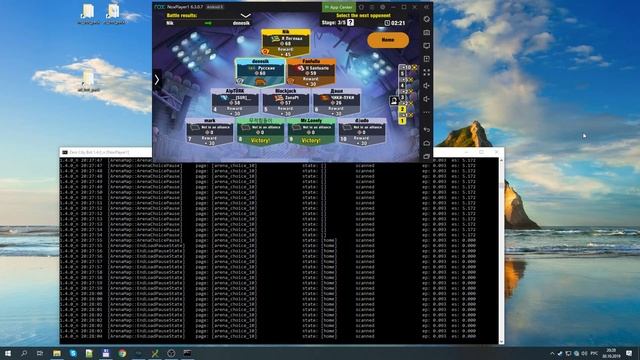Open NoxPlayer screen capture sidebar icon

click(x=427, y=46)
